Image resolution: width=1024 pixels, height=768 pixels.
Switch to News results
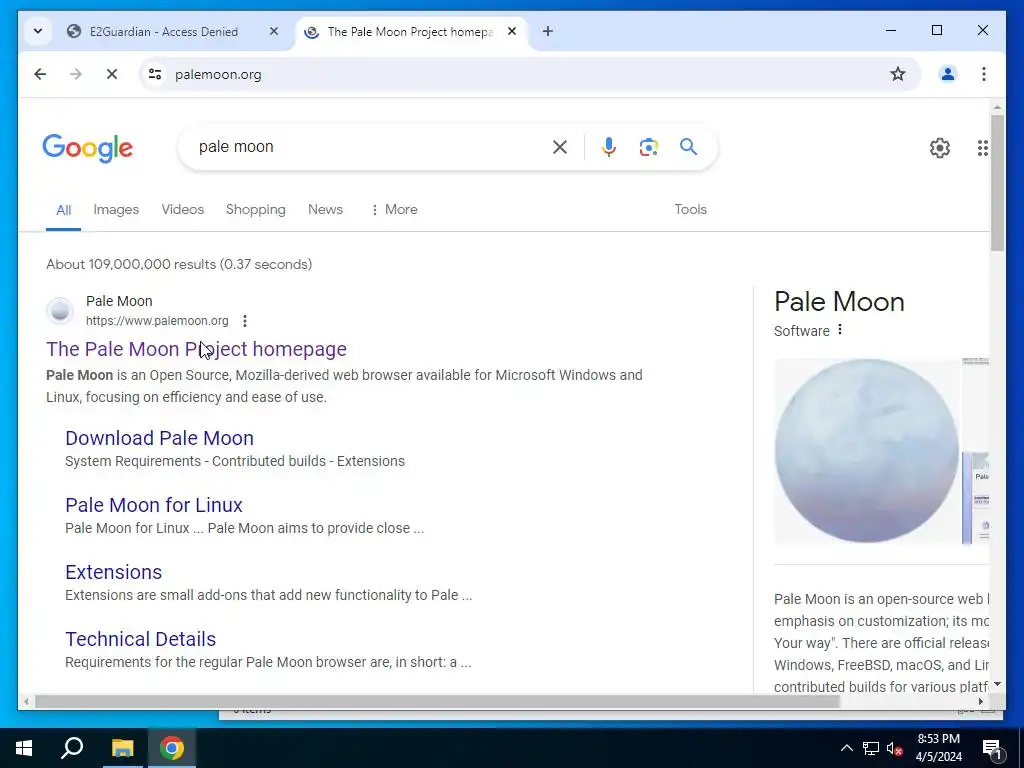[325, 209]
